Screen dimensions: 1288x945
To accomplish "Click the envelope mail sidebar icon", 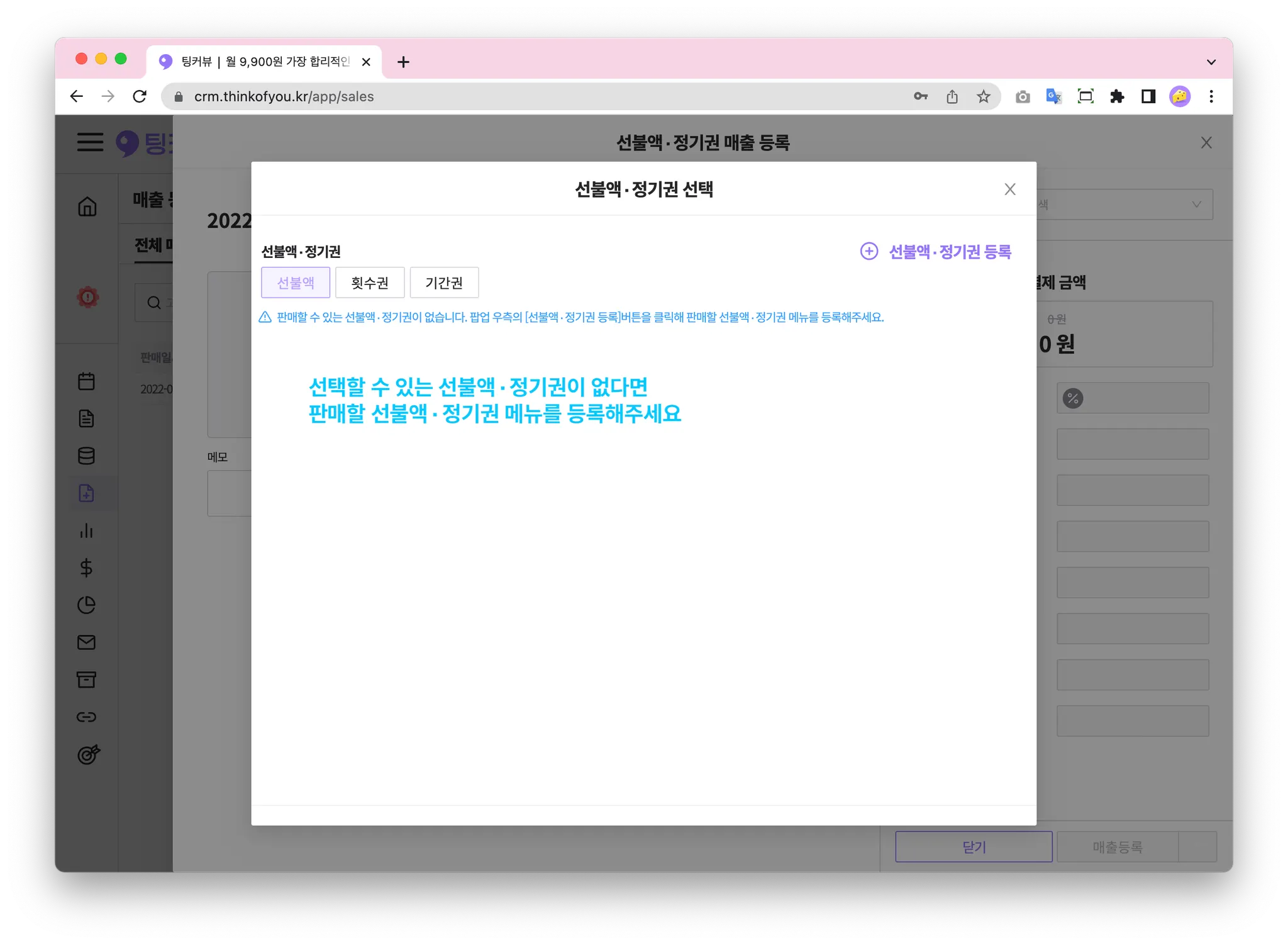I will pyautogui.click(x=87, y=642).
